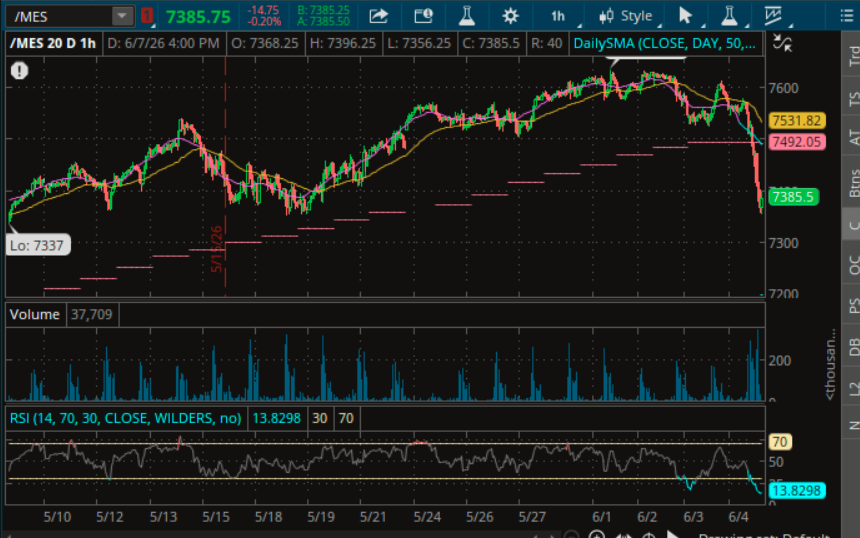
Task: Click the last price 7385.75
Action: click(x=198, y=17)
